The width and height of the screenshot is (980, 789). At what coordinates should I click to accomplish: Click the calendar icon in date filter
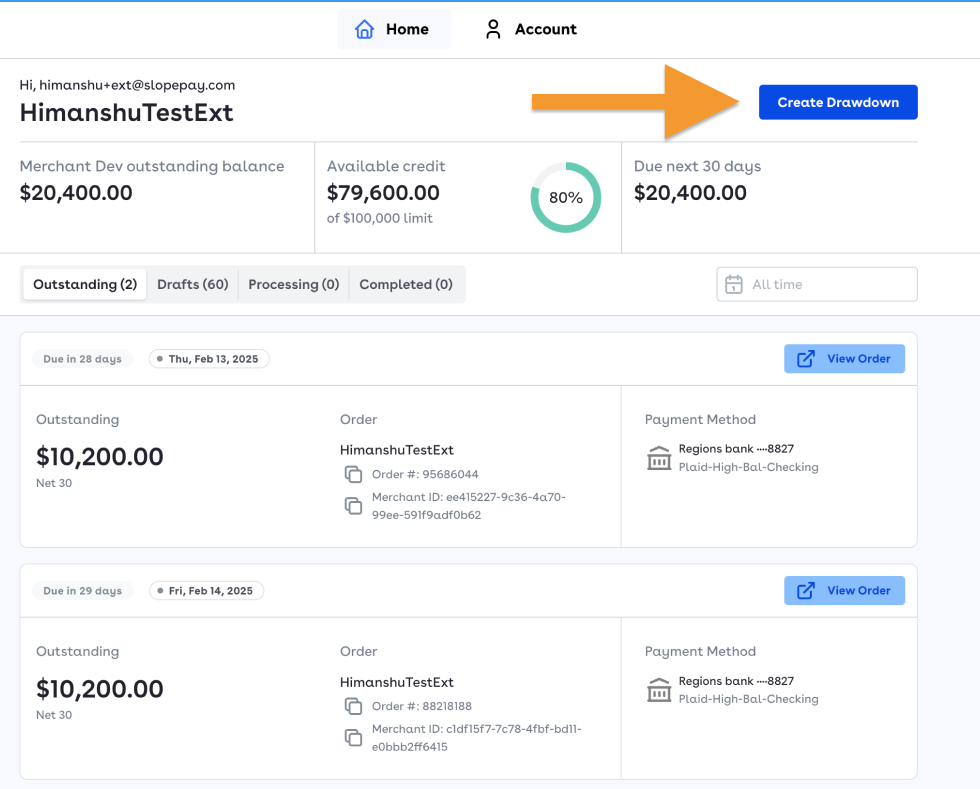(733, 284)
